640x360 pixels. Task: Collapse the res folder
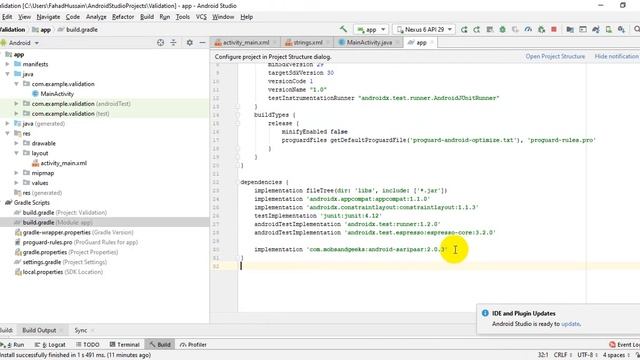7,133
